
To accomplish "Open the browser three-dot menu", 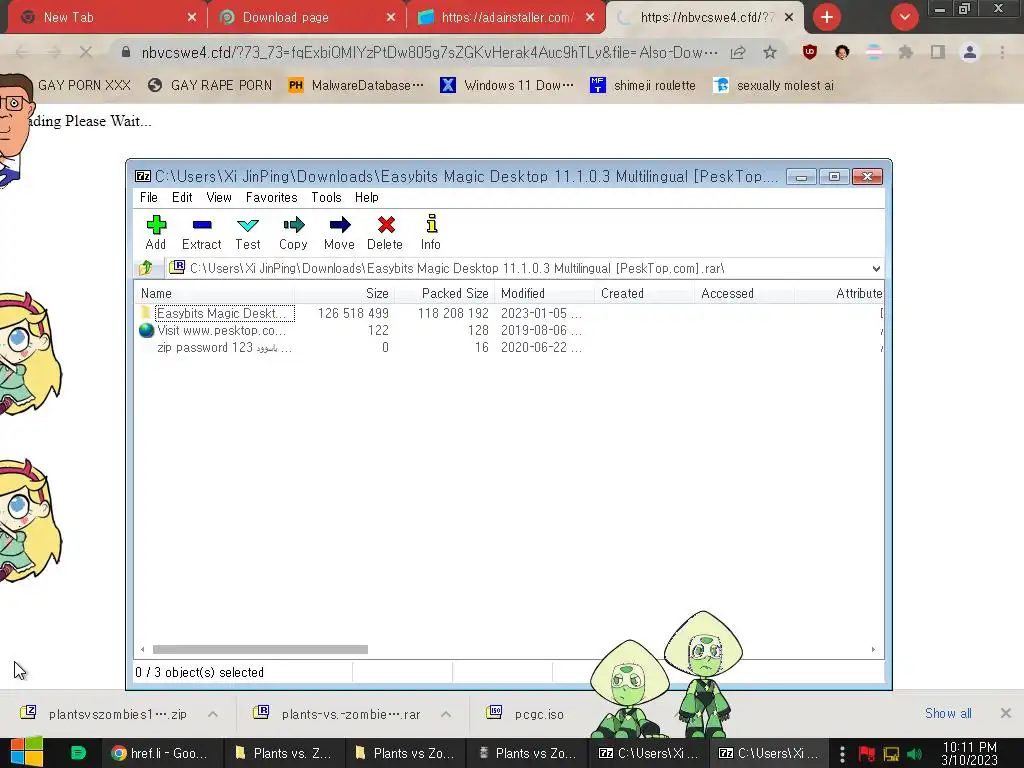I will click(1002, 52).
